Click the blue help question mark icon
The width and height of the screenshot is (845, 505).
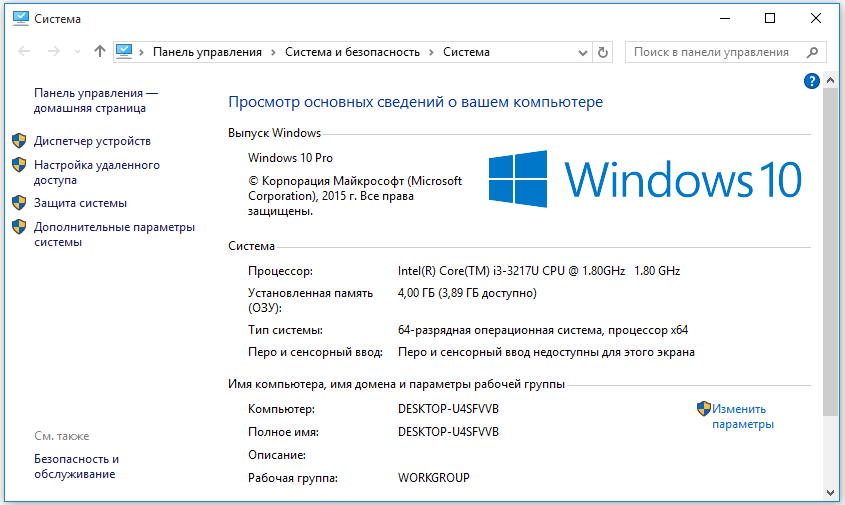click(x=811, y=81)
